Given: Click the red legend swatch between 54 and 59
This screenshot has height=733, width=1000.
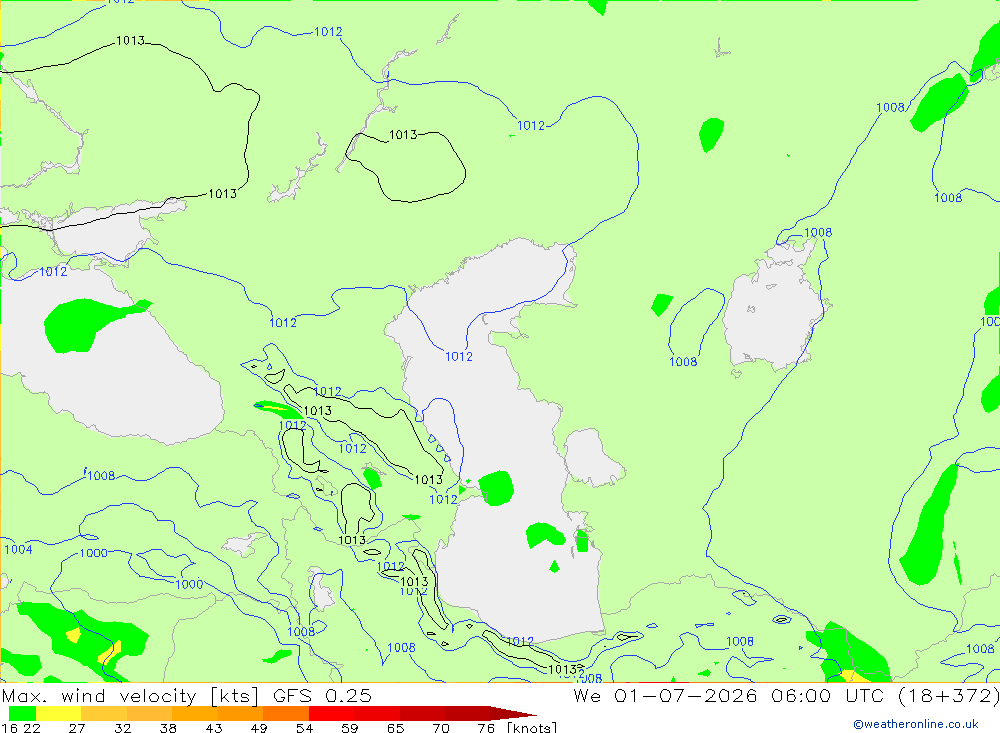Looking at the screenshot, I should [x=331, y=713].
